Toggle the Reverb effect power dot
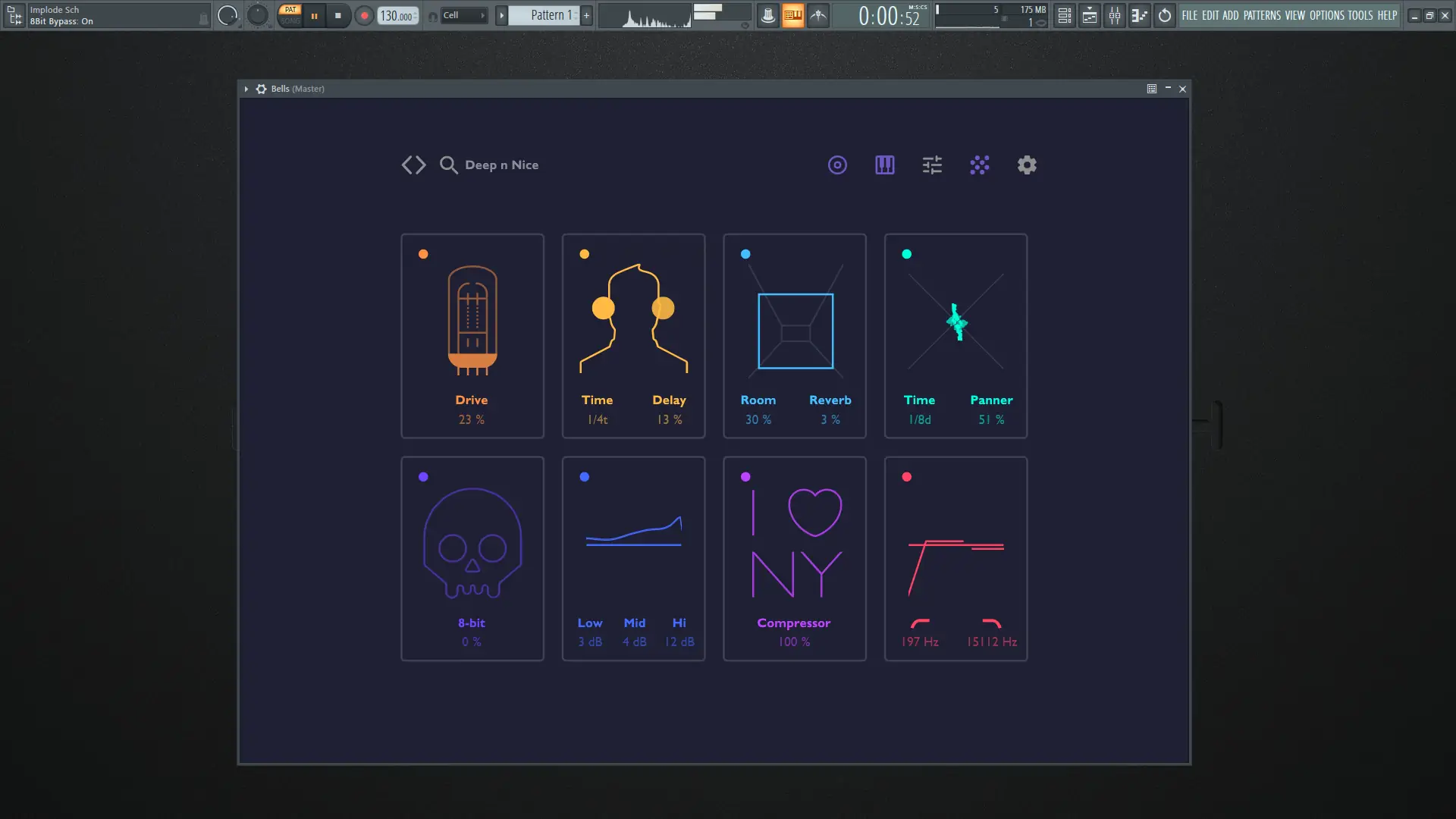The image size is (1456, 819). point(745,254)
